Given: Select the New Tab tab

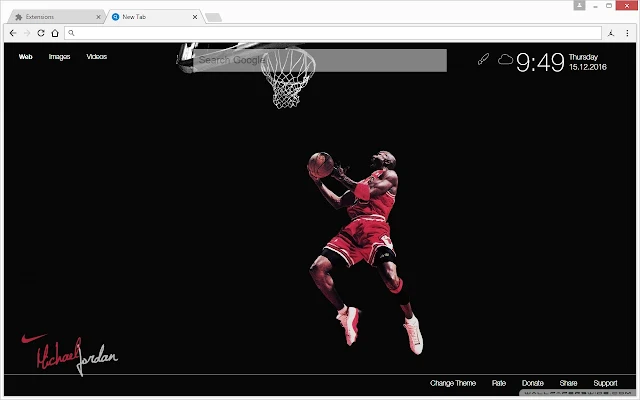Looking at the screenshot, I should pos(155,17).
